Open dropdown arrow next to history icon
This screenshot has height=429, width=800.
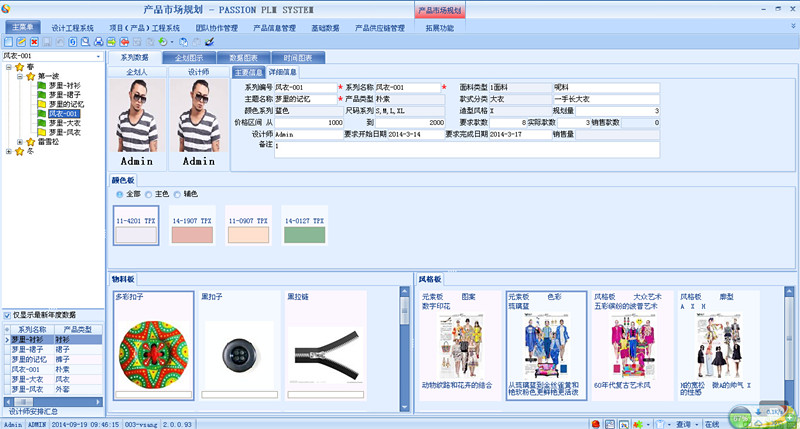click(171, 42)
